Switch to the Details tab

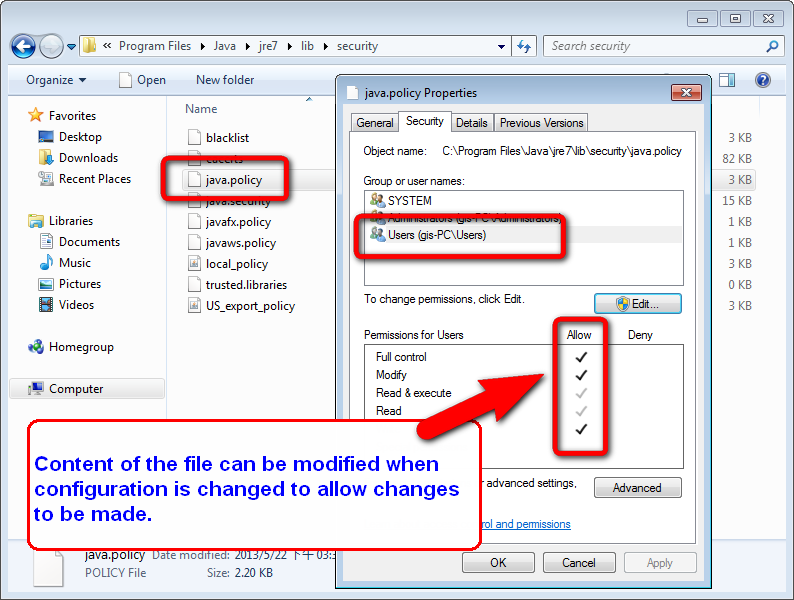point(471,123)
